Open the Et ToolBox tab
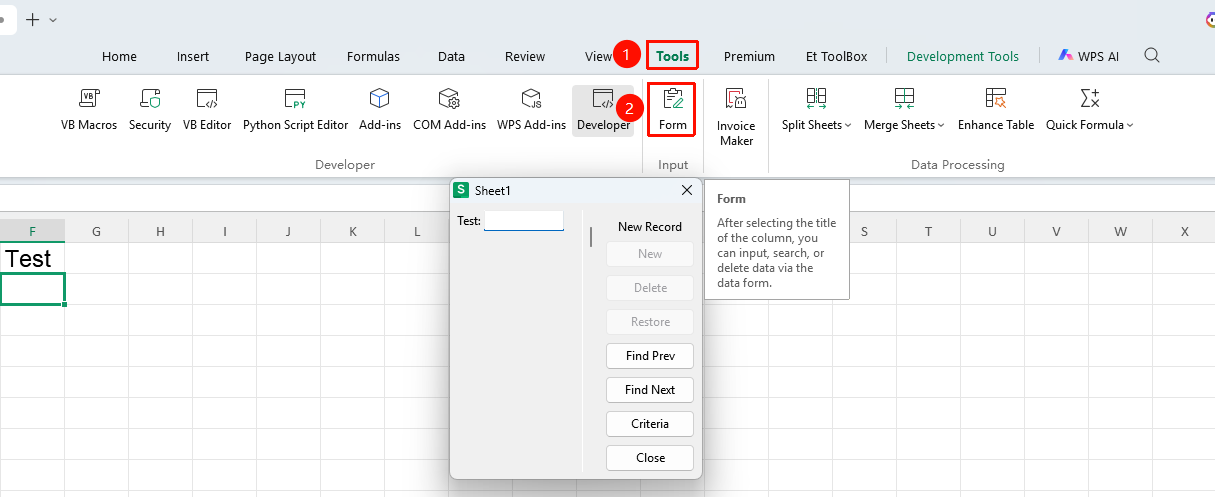This screenshot has height=497, width=1215. (x=836, y=57)
